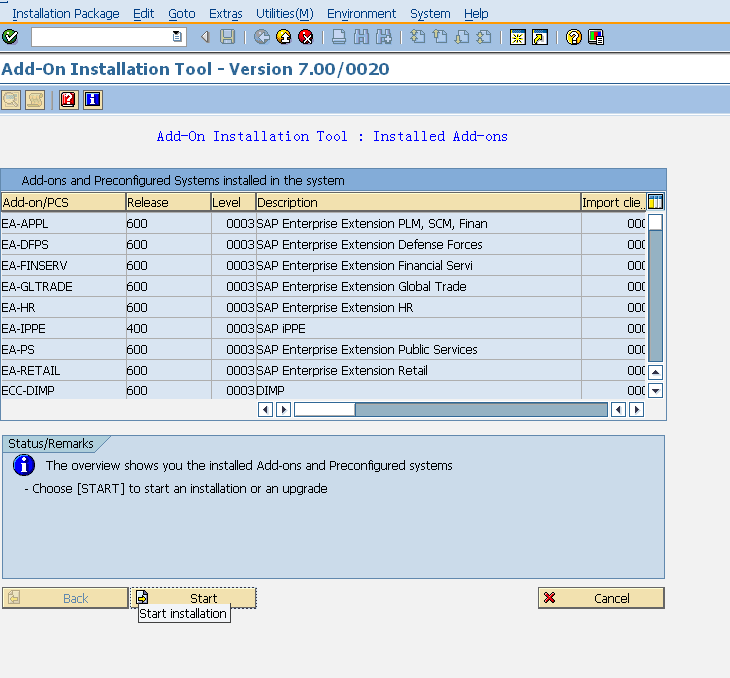Viewport: 730px width, 678px height.
Task: Open the System menu
Action: pyautogui.click(x=430, y=14)
